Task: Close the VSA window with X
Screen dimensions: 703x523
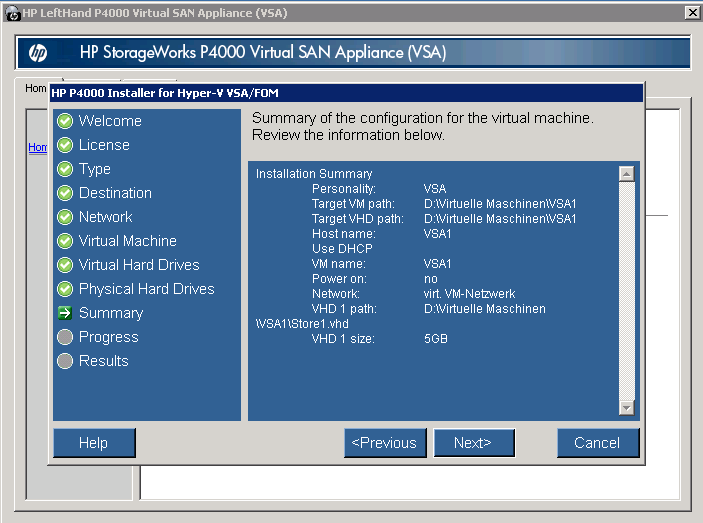Action: [x=693, y=13]
